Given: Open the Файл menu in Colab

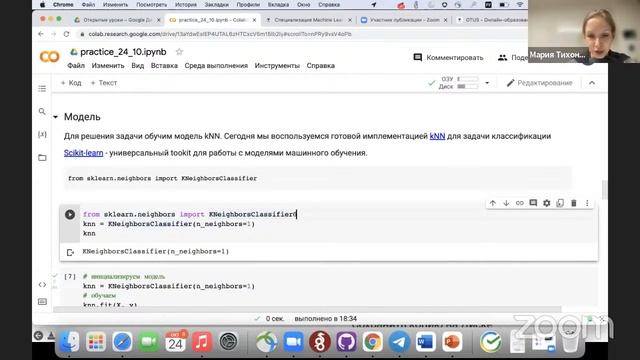Looking at the screenshot, I should 76,66.
